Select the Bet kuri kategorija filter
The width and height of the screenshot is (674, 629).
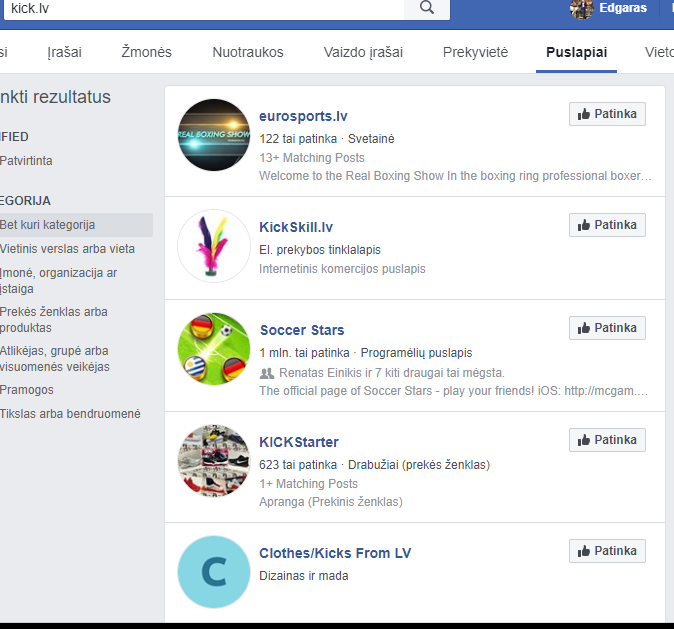pyautogui.click(x=76, y=225)
